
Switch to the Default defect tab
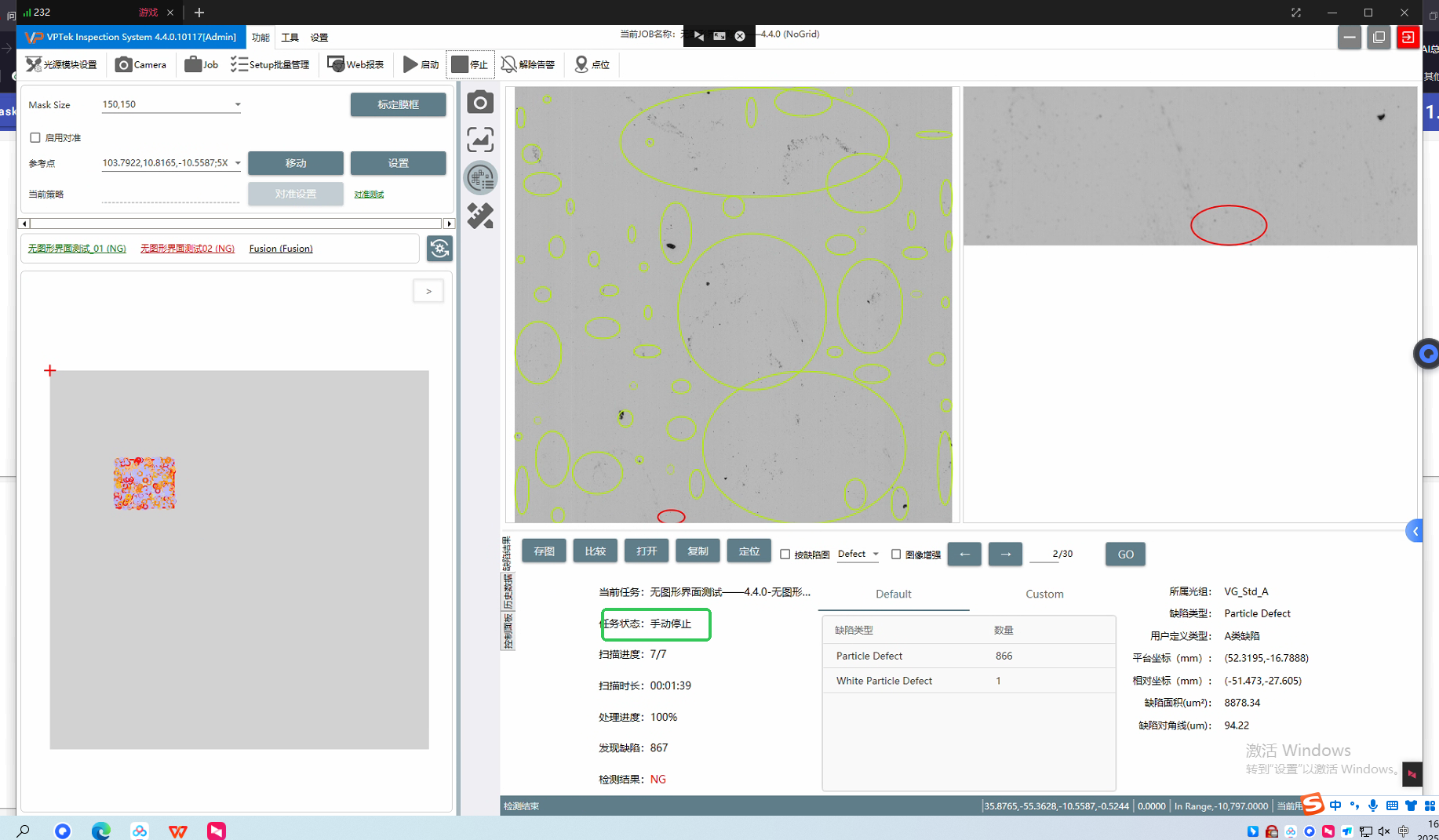[x=893, y=595]
